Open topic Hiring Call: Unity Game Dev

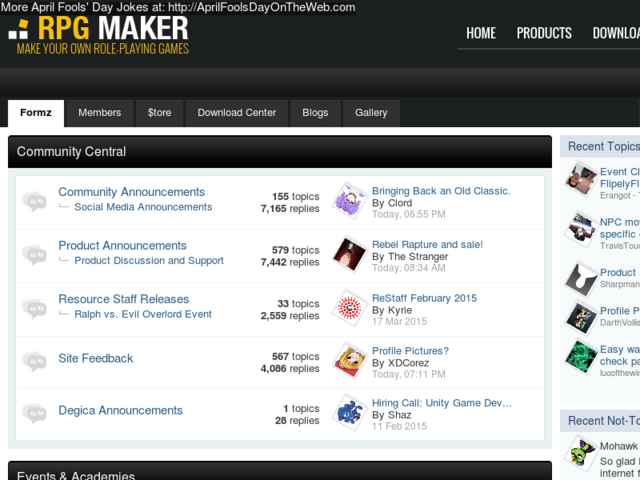coord(442,403)
